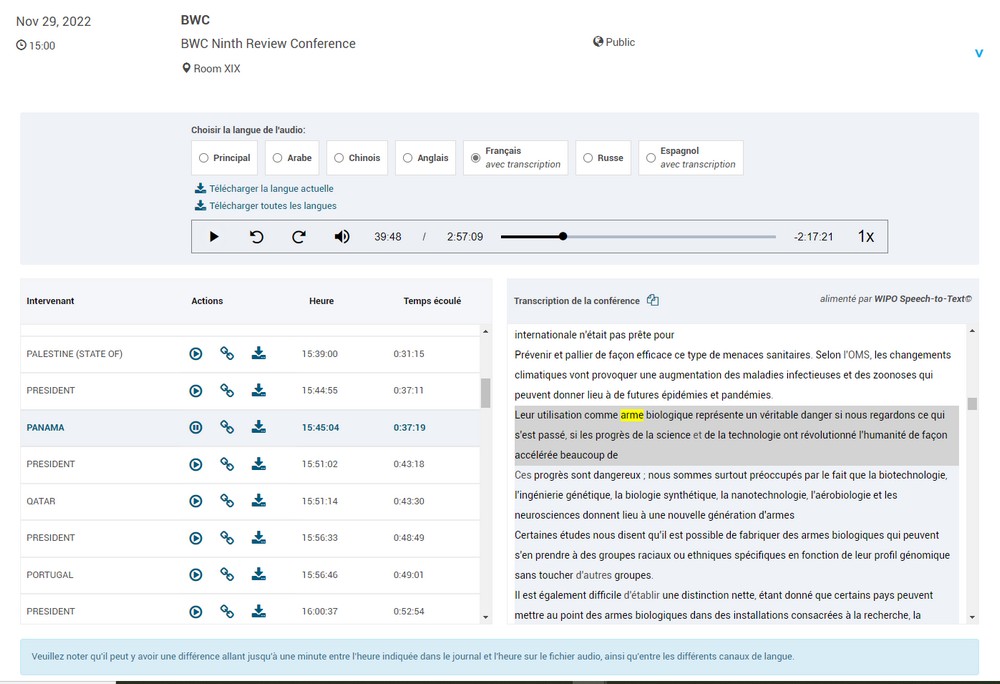Viewport: 1000px width, 684px height.
Task: Change the 1x playback speed
Action: (x=865, y=236)
